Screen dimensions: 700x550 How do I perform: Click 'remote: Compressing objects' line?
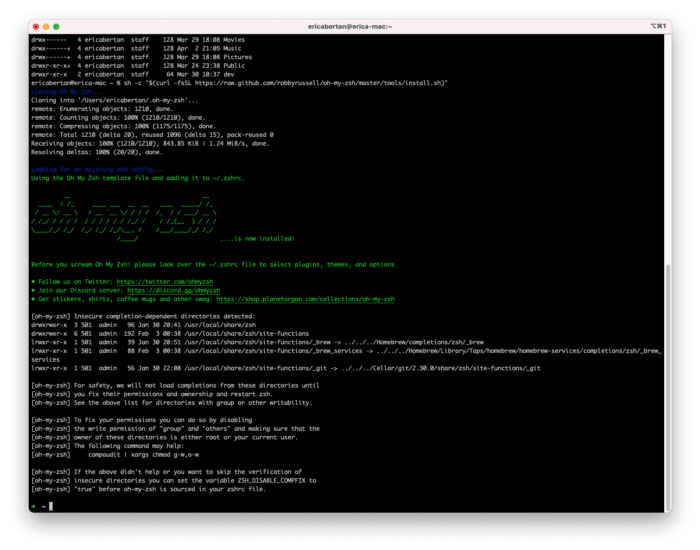[123, 126]
